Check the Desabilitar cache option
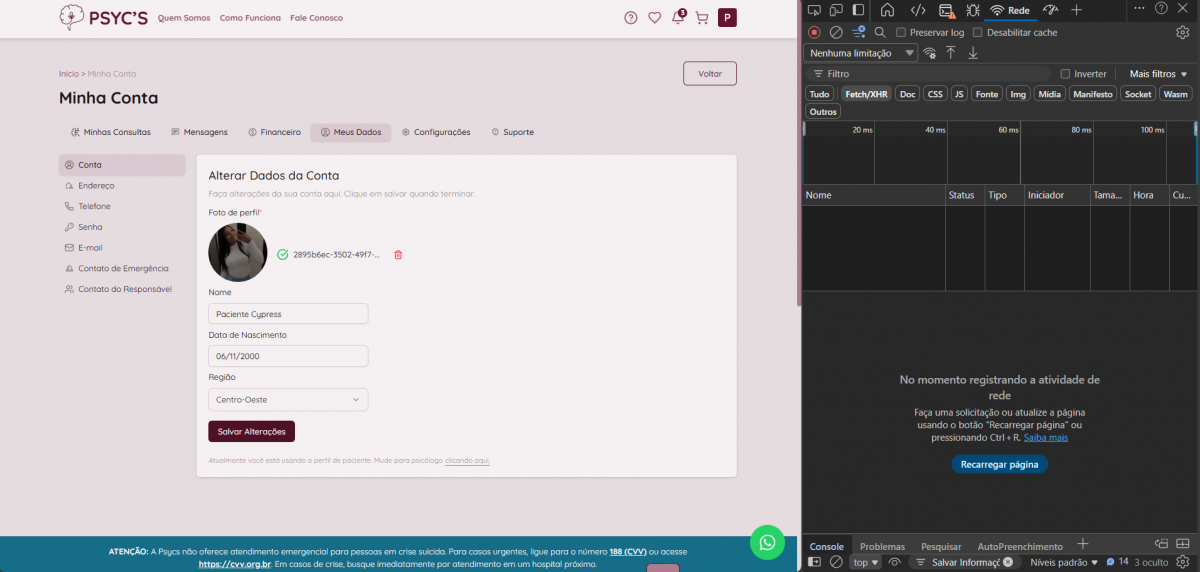 (x=978, y=32)
